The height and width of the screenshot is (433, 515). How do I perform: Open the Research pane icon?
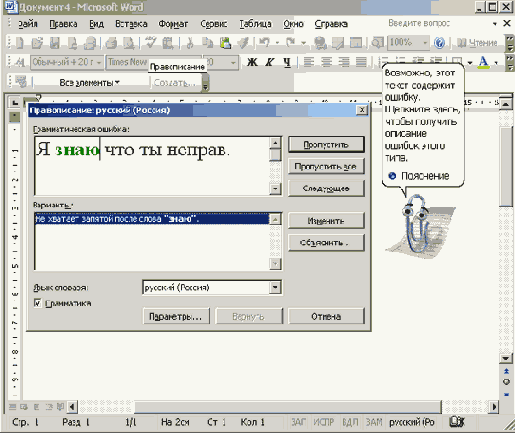168,43
